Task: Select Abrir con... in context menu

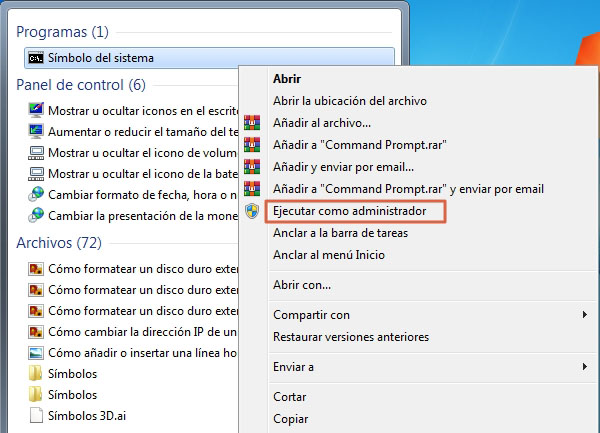Action: click(302, 285)
